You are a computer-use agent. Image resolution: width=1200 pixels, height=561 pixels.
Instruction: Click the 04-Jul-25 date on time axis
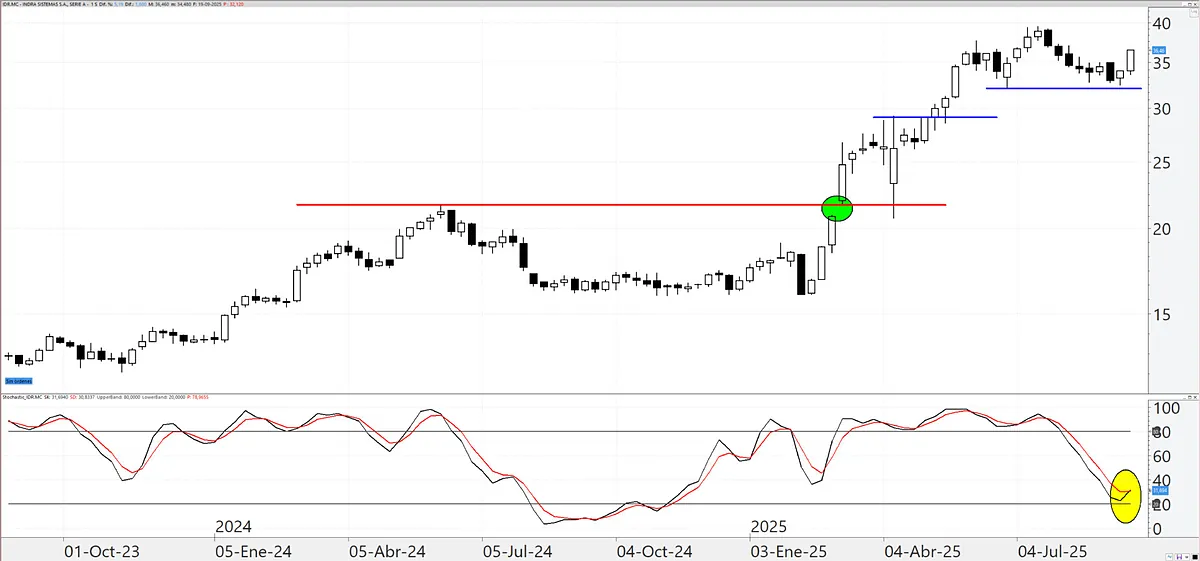tap(1052, 551)
